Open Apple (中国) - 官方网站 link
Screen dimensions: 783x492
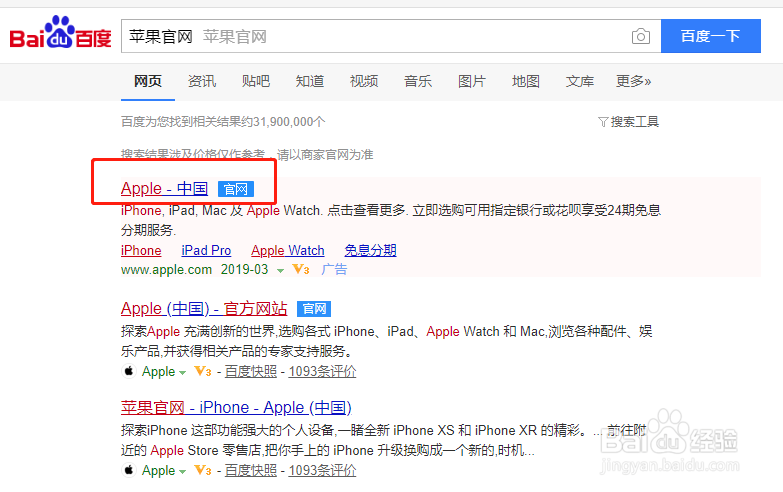tap(204, 309)
